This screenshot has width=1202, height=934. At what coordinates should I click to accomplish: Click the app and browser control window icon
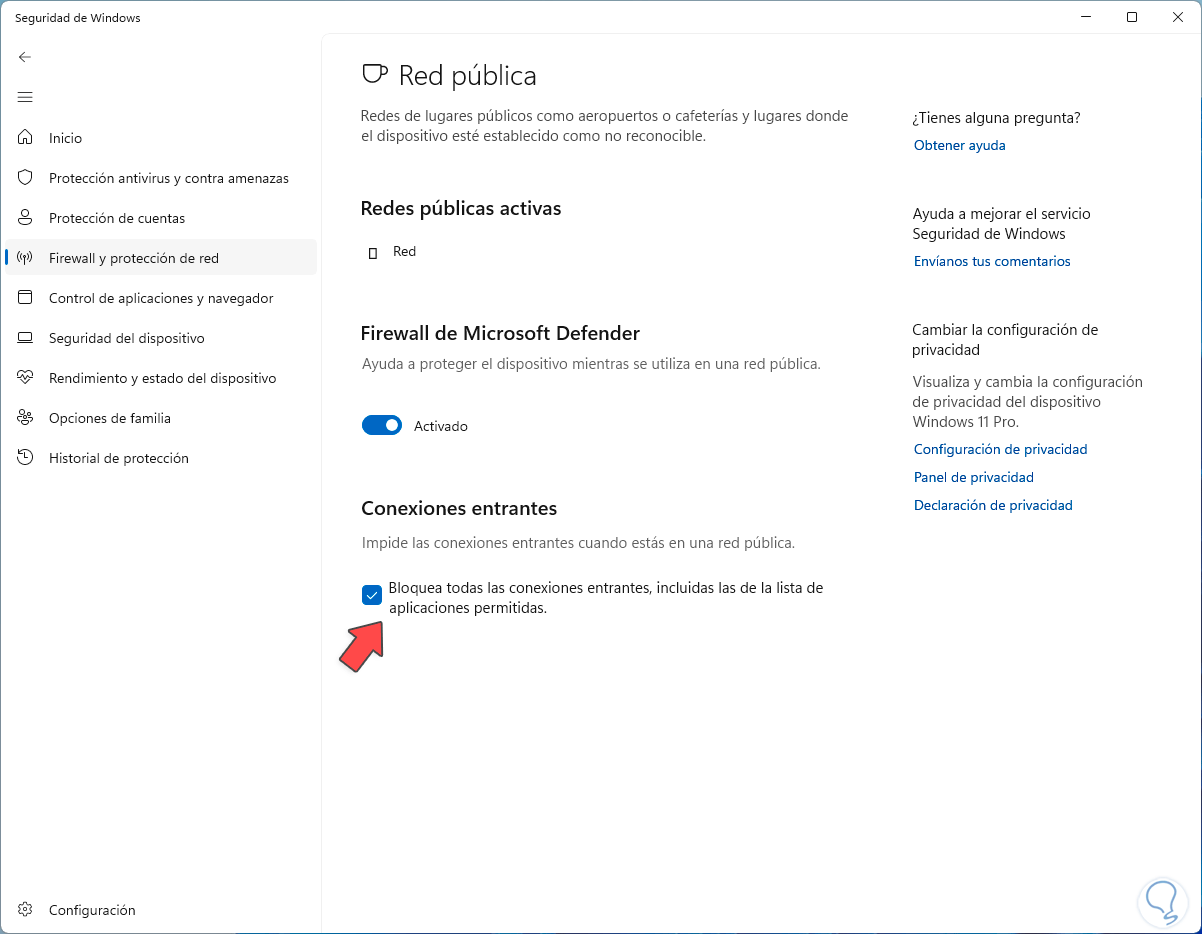pos(26,298)
